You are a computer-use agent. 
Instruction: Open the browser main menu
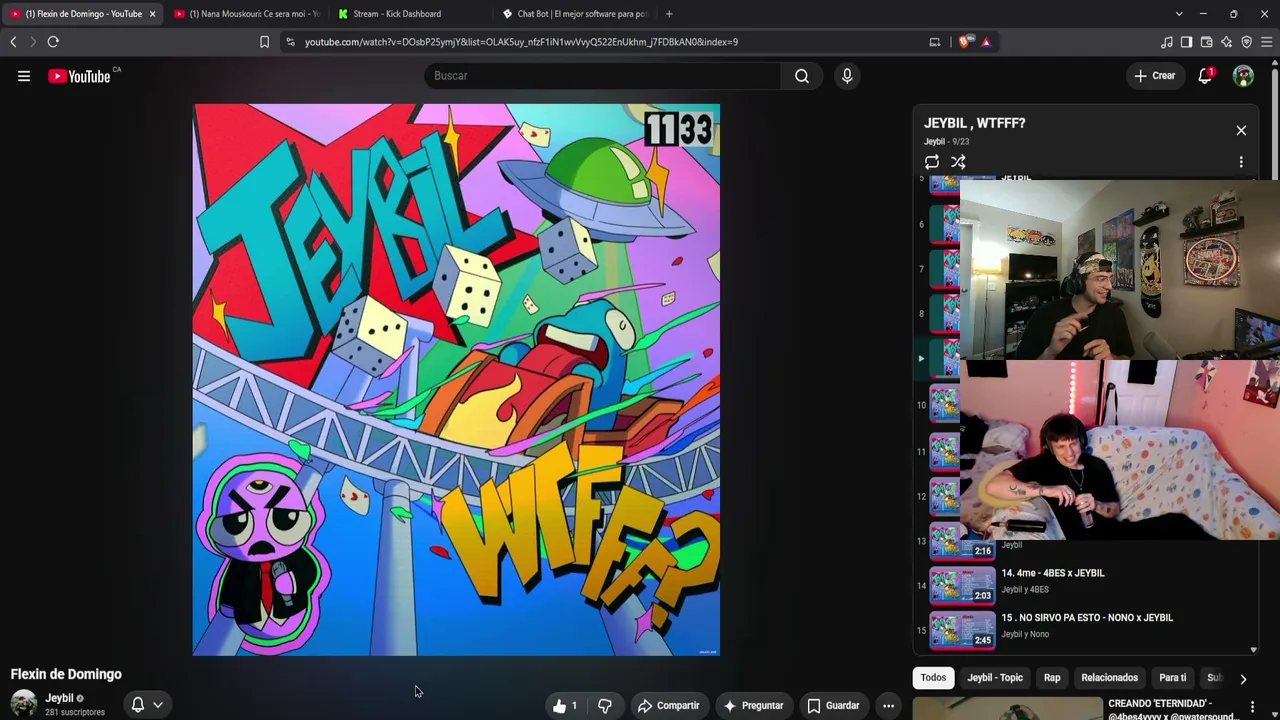click(x=1266, y=42)
